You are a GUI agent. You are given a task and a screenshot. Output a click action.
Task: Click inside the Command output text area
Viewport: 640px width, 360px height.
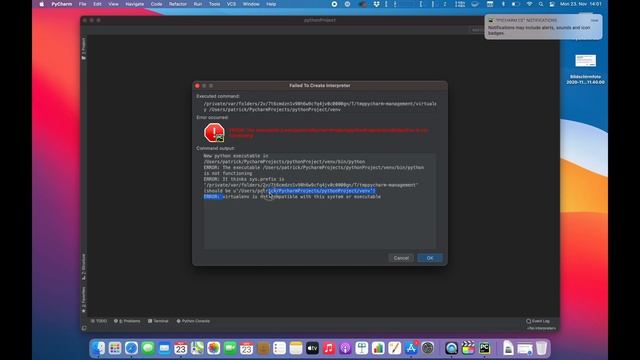[320, 201]
